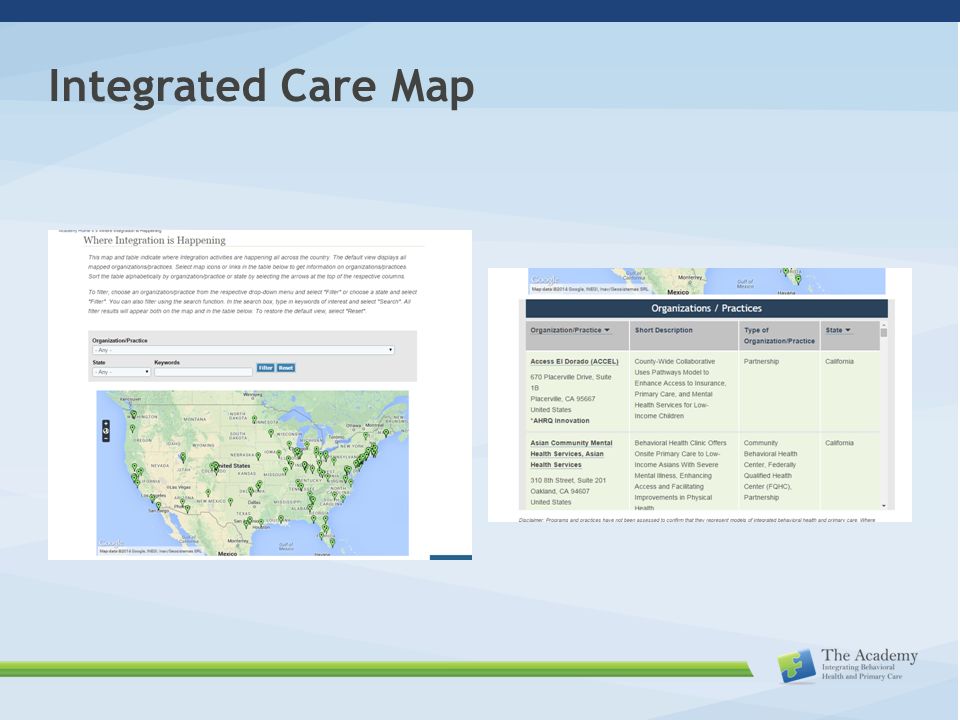This screenshot has height=720, width=960.
Task: Select the map pin in Nebraska
Action: 258,456
